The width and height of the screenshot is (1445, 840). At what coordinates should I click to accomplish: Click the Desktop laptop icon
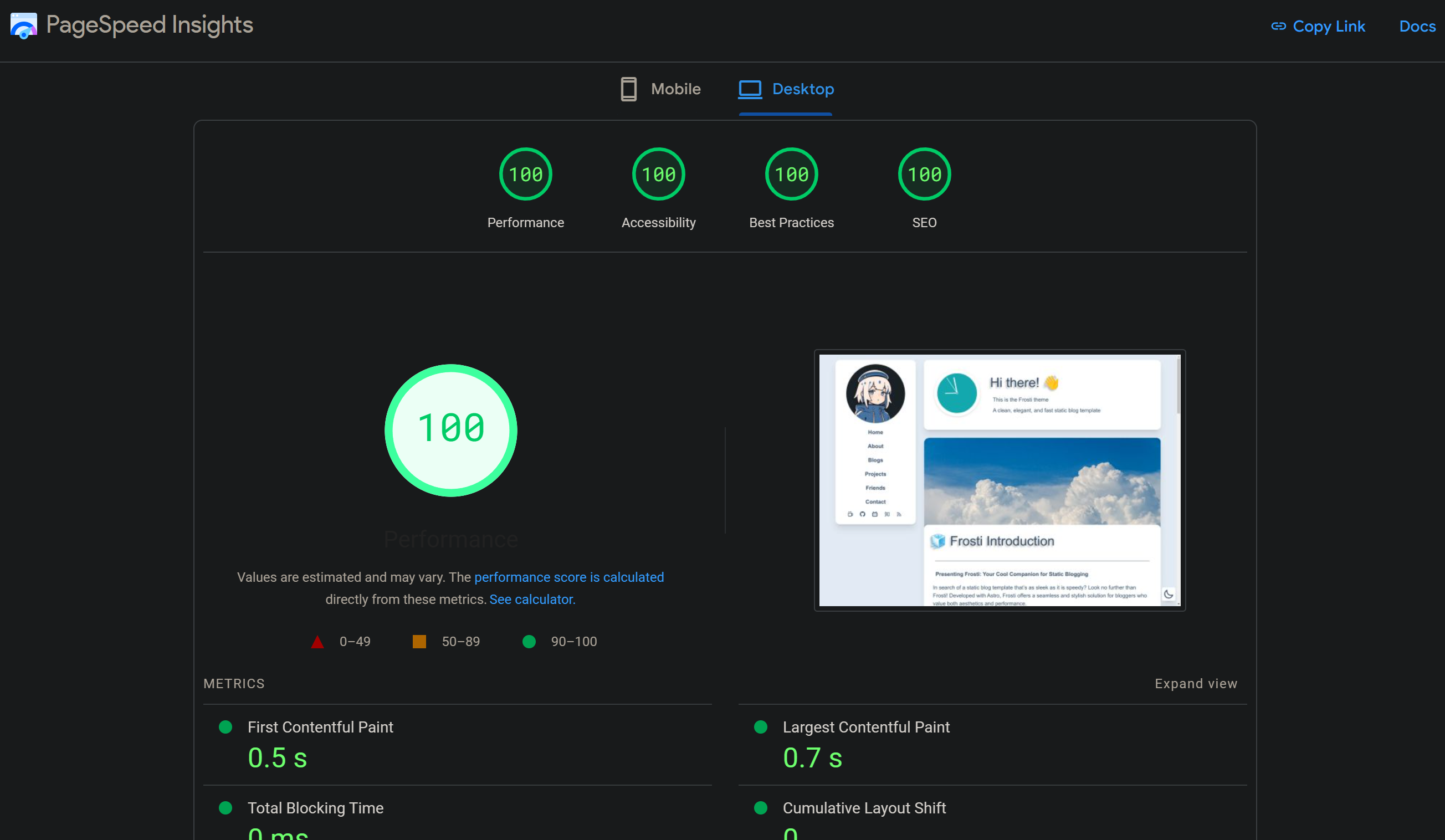pos(750,89)
